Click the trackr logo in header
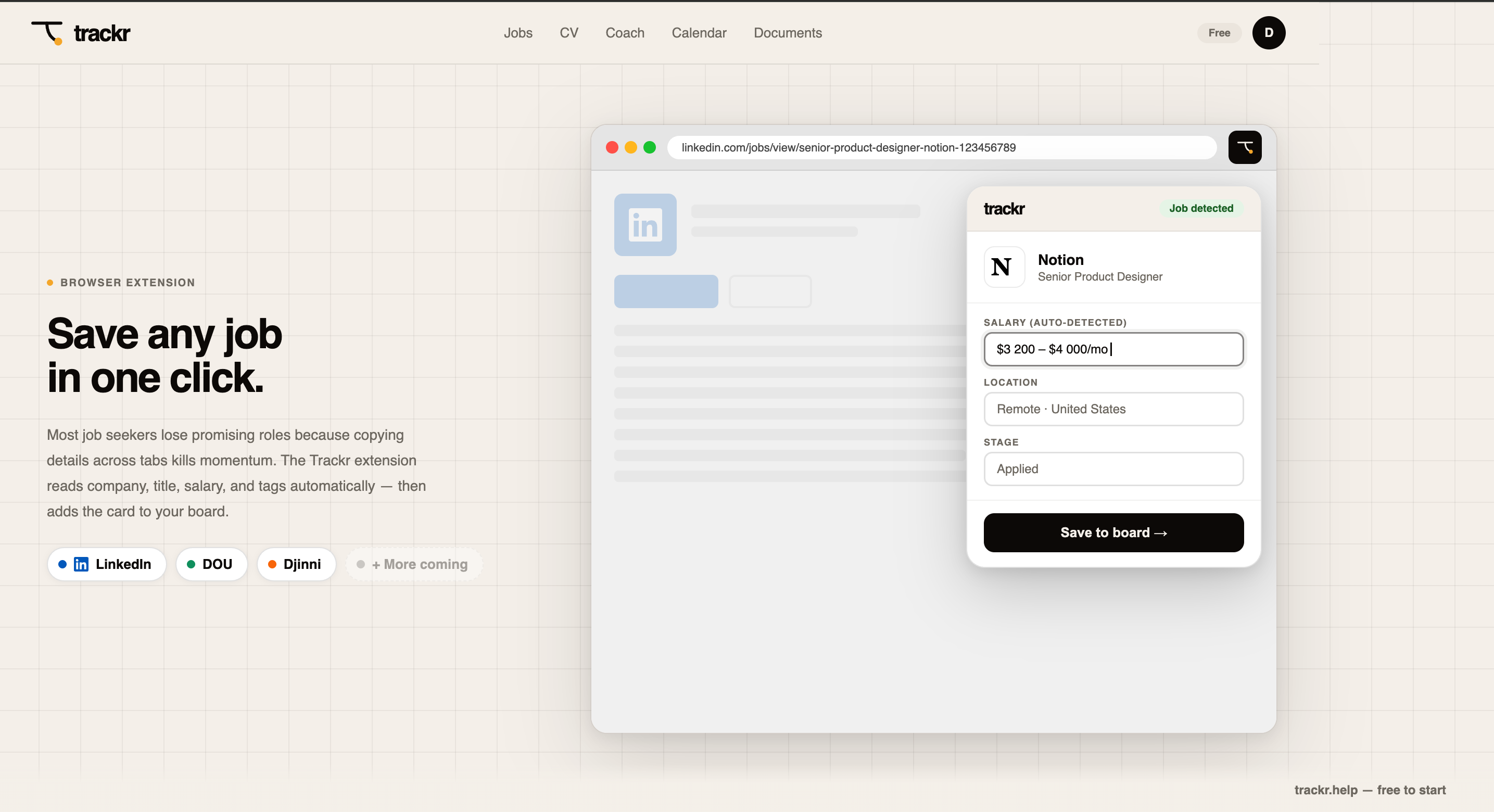 81,33
